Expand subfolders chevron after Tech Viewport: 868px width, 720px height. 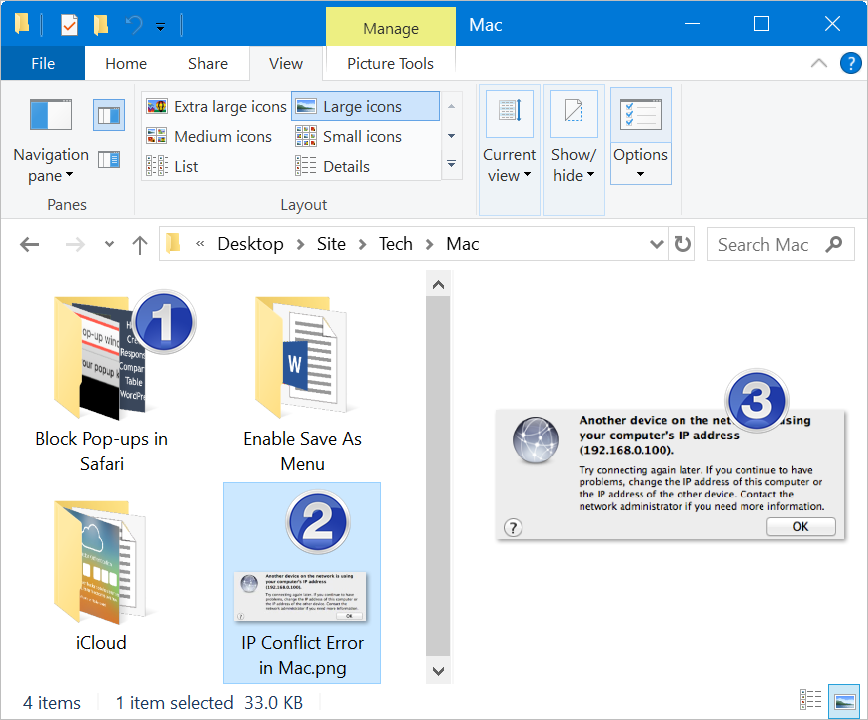tap(430, 245)
